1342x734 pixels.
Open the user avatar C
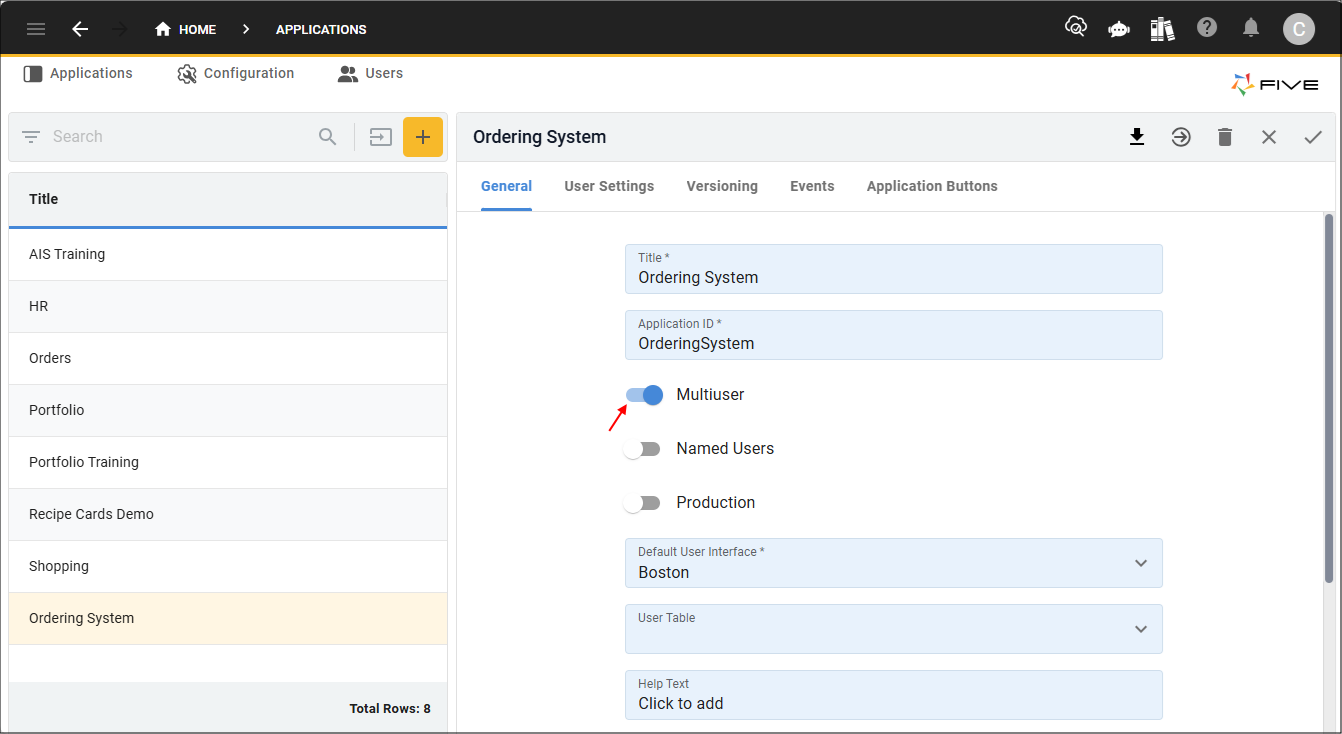point(1299,29)
